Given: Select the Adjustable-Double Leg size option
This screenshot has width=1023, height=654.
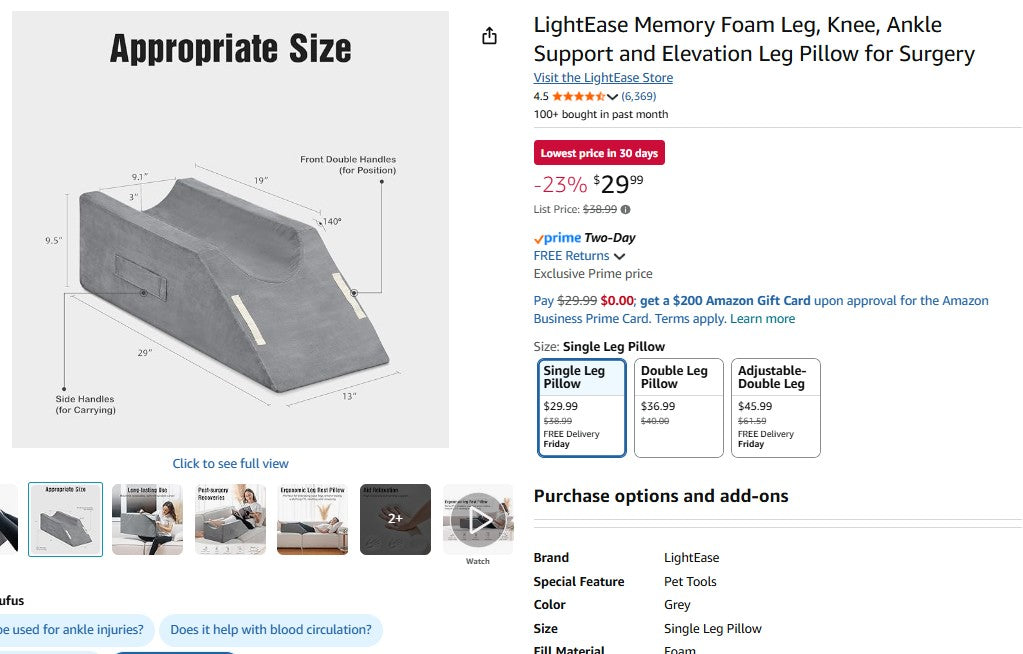Looking at the screenshot, I should click(x=775, y=407).
